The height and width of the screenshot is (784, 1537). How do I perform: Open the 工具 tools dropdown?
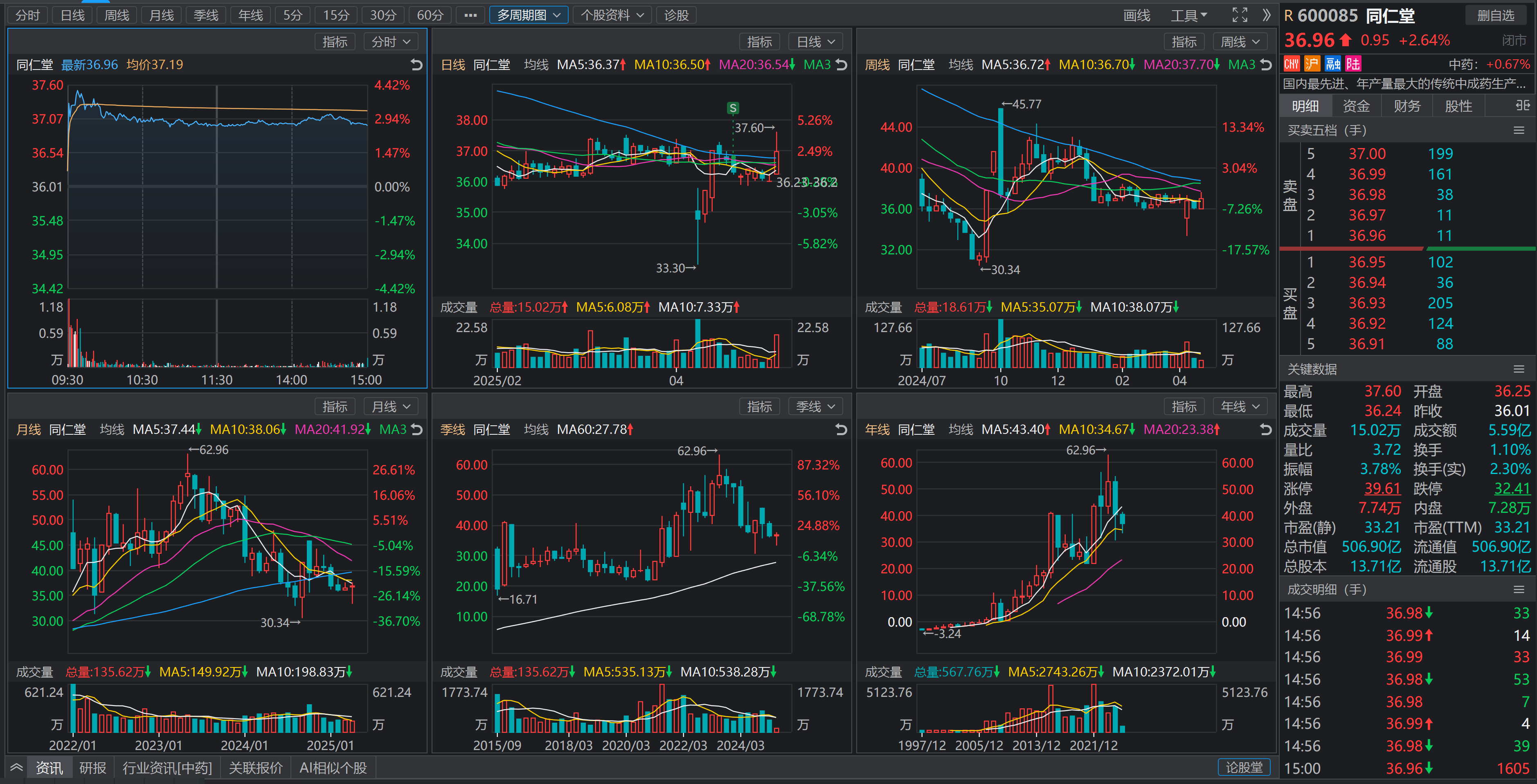(x=1188, y=15)
